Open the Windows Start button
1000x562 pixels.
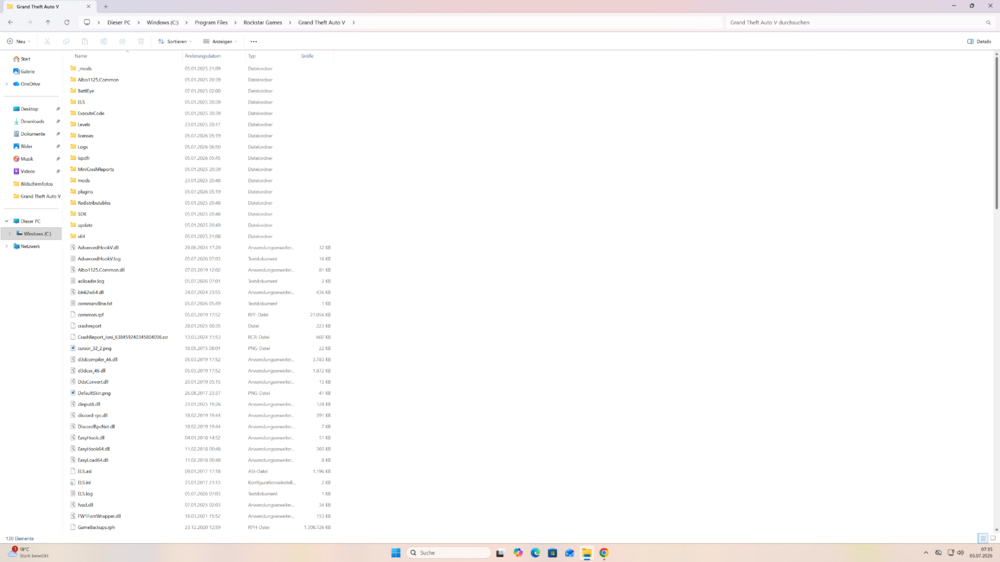coord(395,553)
